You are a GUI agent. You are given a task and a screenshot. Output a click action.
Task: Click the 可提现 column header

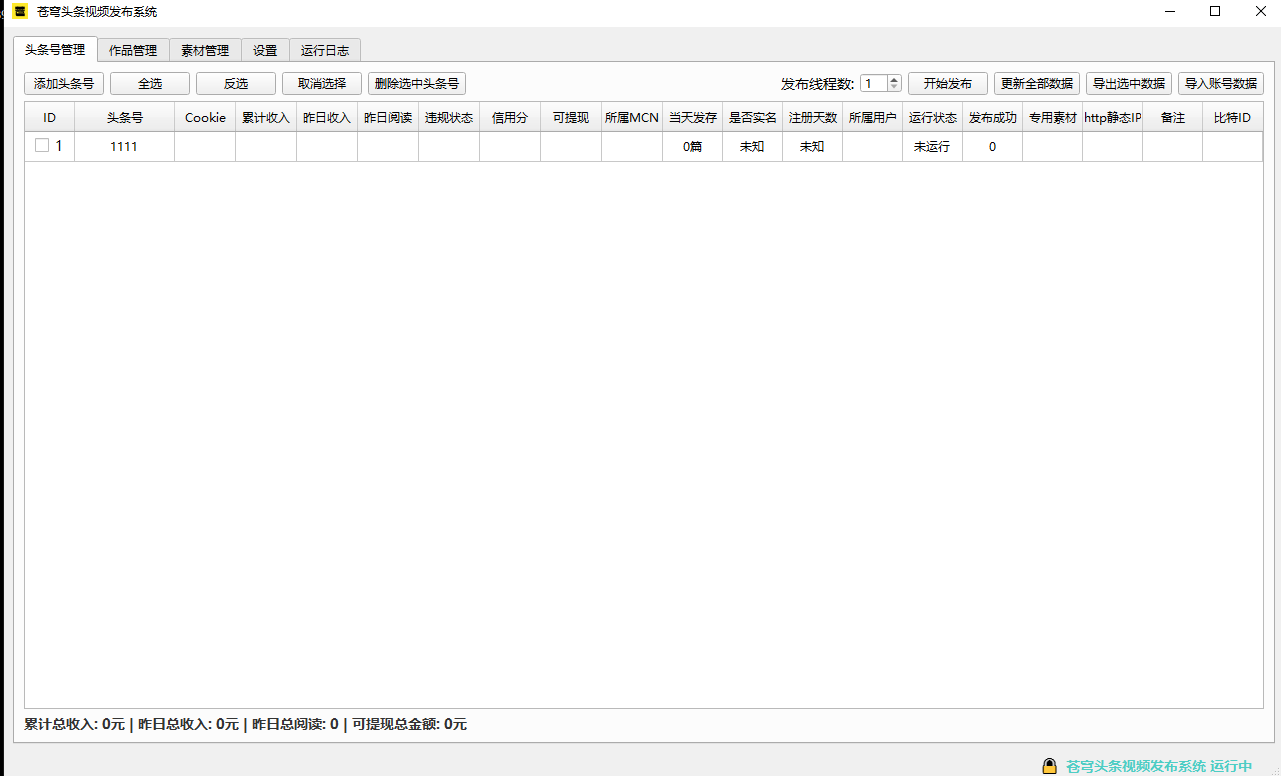point(571,117)
